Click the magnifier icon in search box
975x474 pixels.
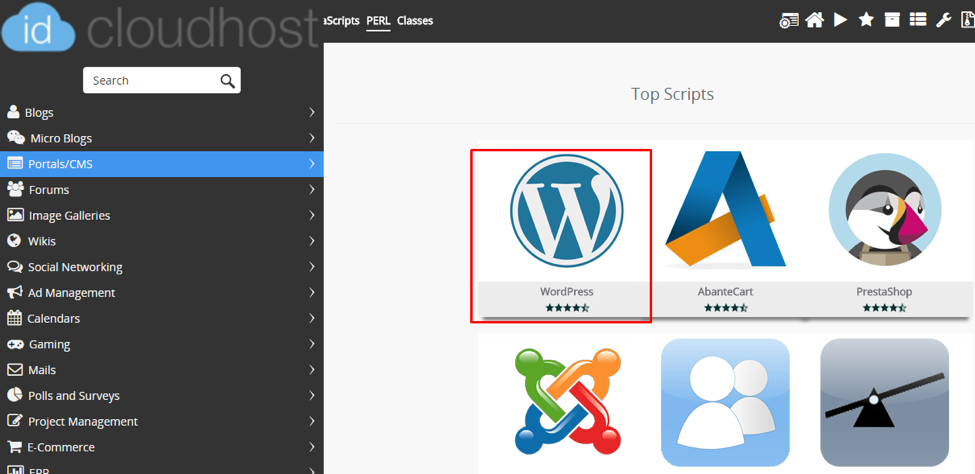point(228,81)
